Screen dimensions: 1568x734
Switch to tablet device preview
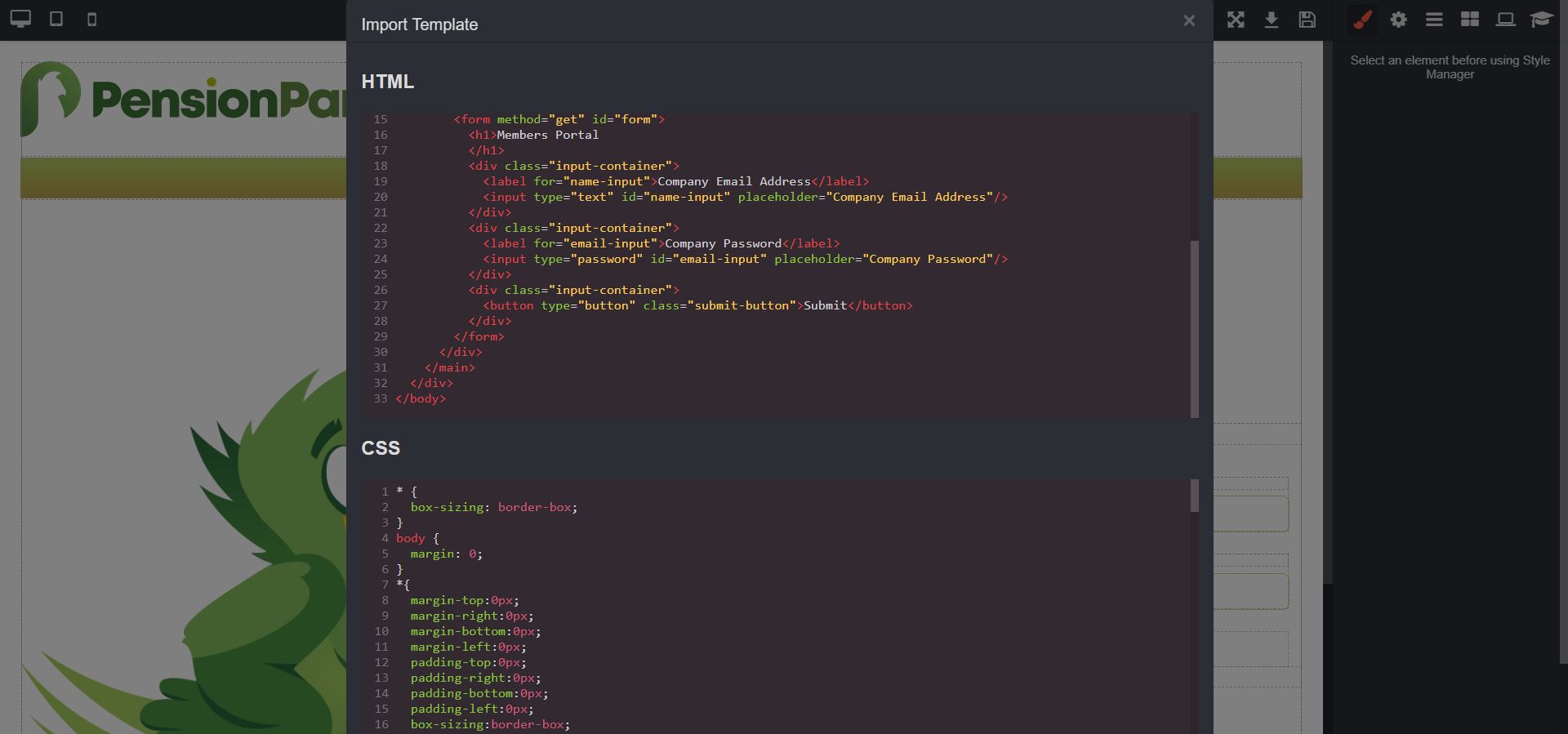pyautogui.click(x=56, y=20)
